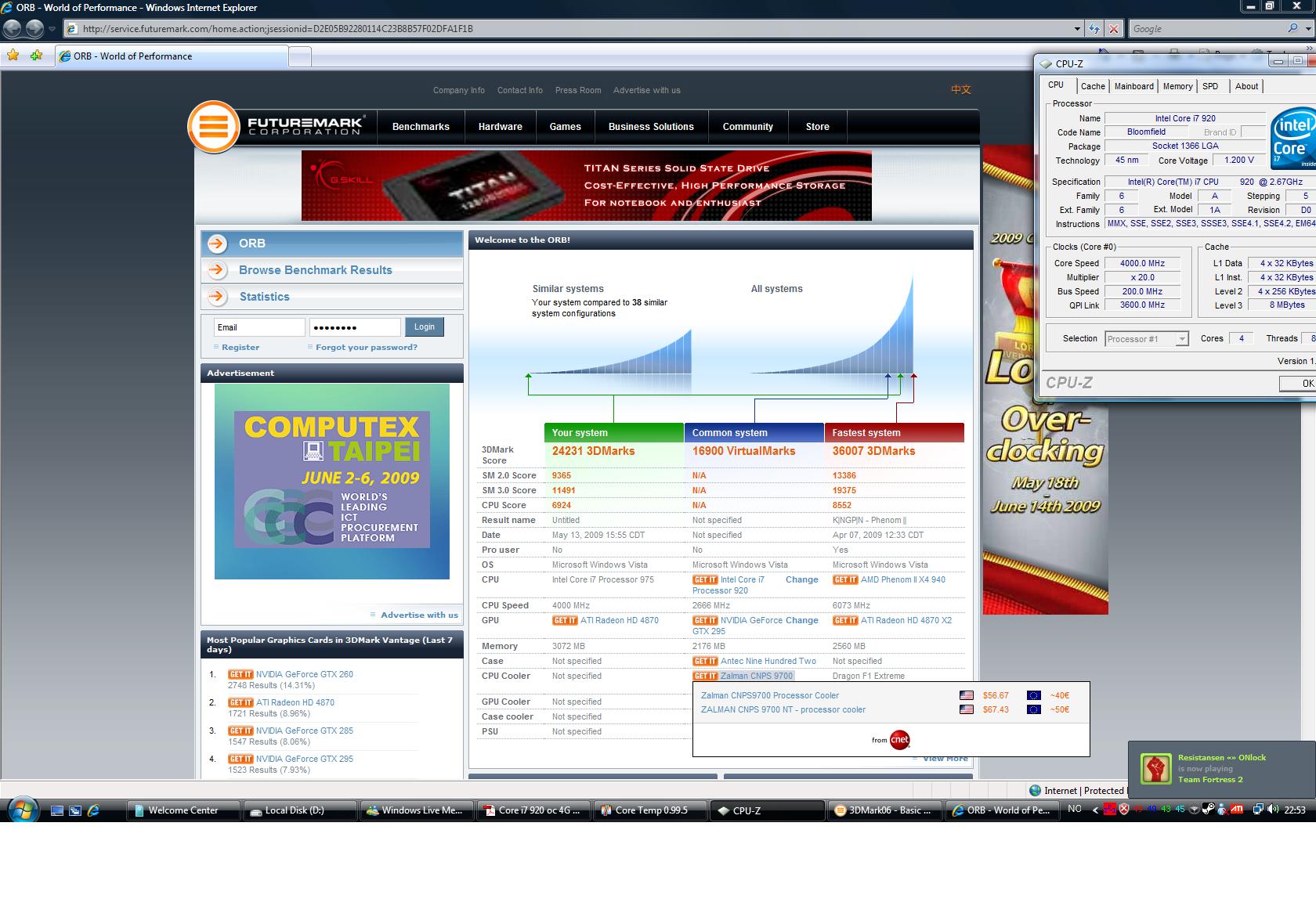Click the G.Skill Titan SSD banner ad
Image resolution: width=1316 pixels, height=902 pixels.
586,186
